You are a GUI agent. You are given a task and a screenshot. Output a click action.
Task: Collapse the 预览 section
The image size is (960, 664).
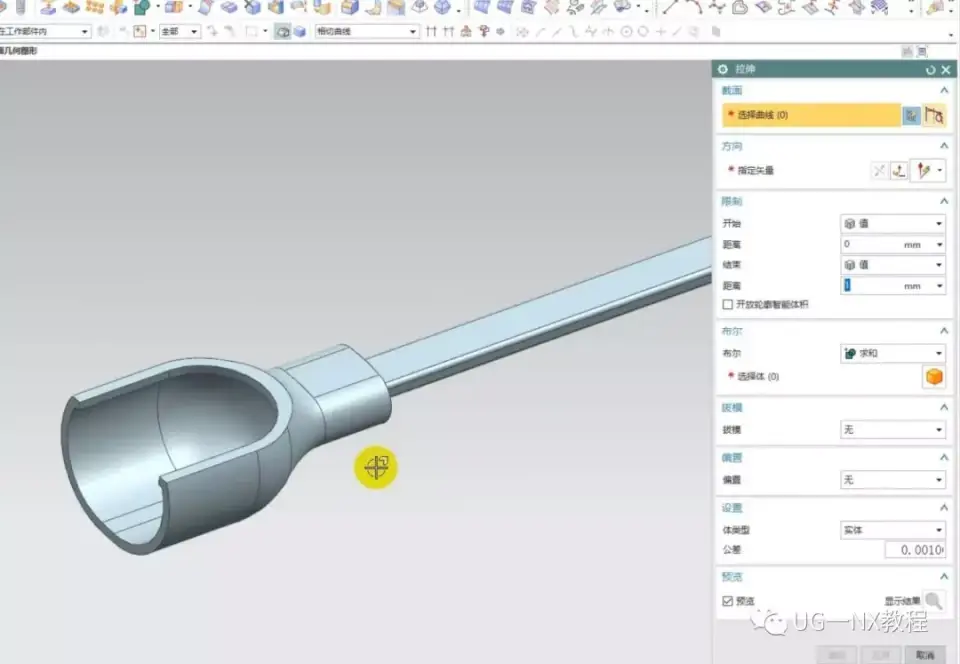[943, 576]
